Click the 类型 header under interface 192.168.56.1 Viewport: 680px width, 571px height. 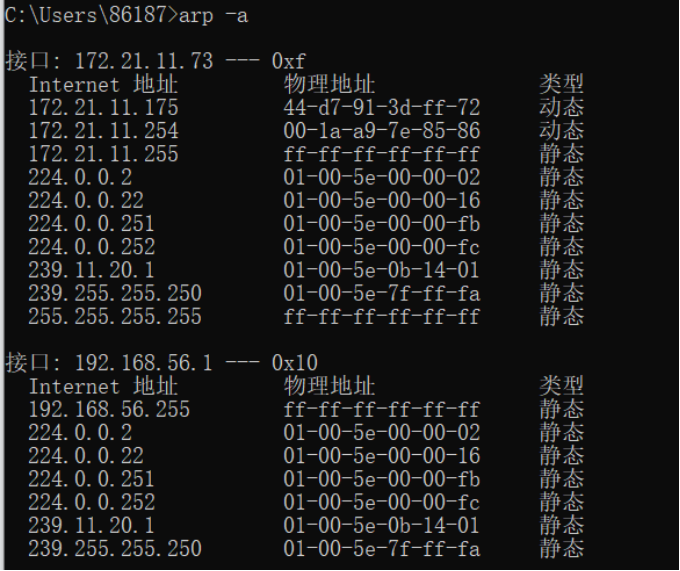pos(561,386)
